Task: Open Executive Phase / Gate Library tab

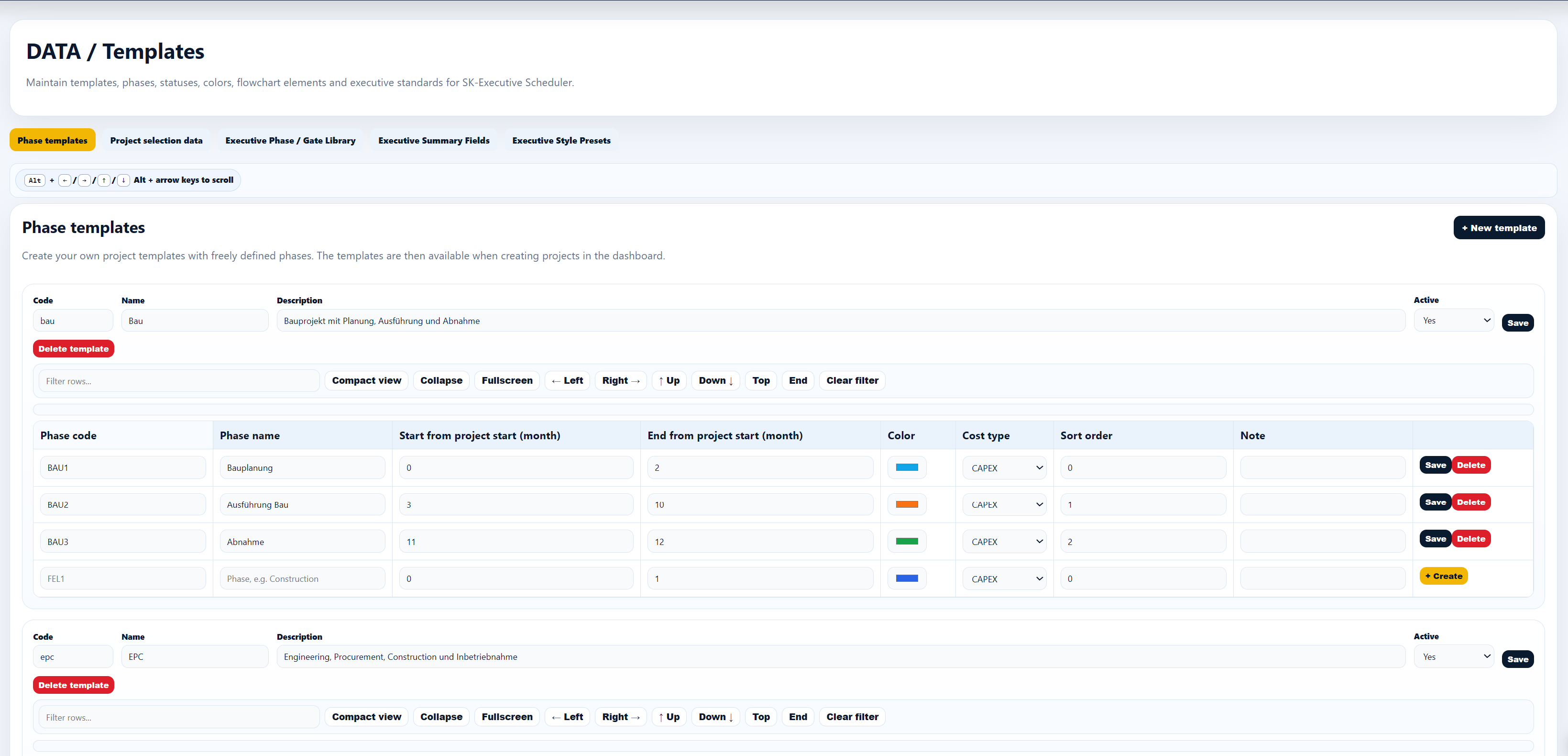Action: click(x=290, y=140)
